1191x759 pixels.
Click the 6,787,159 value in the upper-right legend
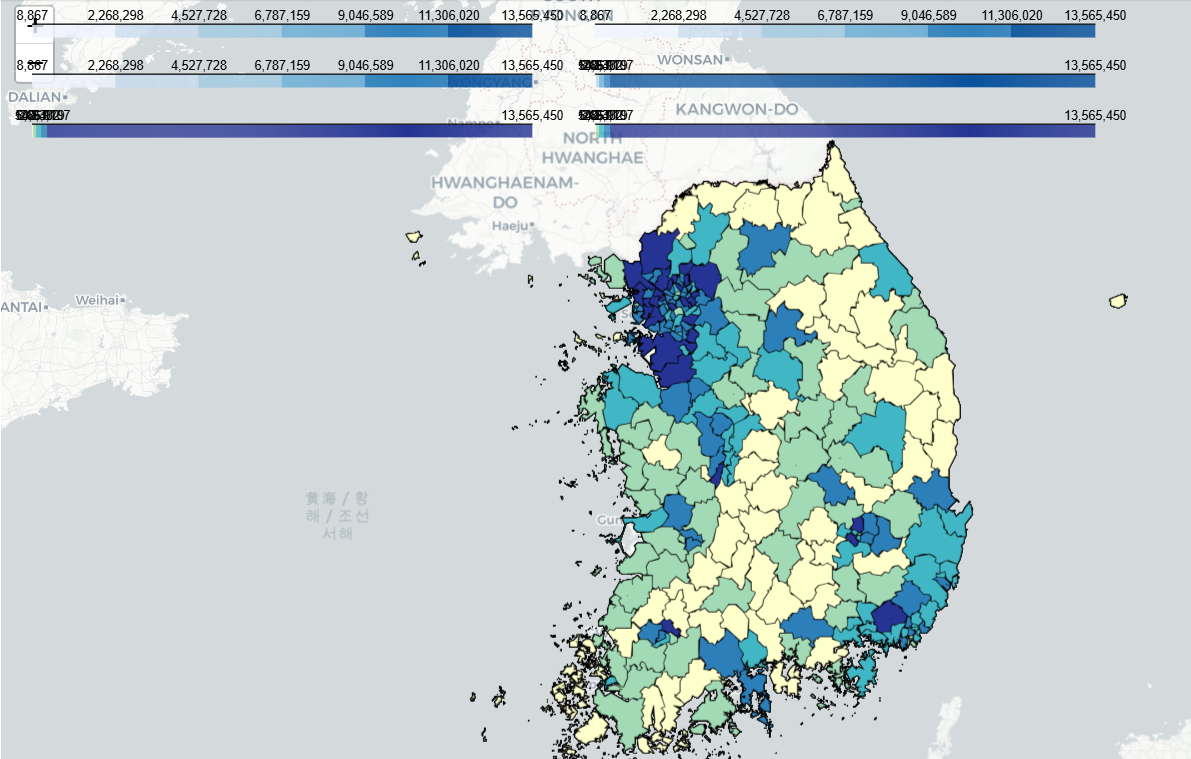point(845,15)
